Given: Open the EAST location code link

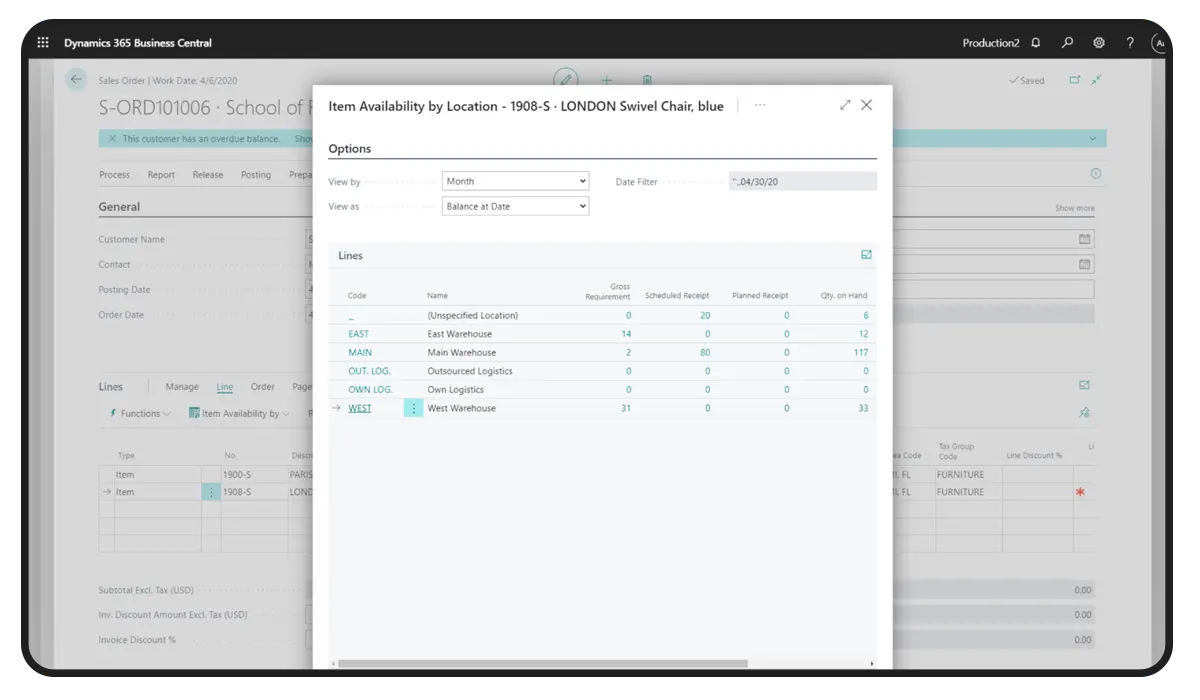Looking at the screenshot, I should point(358,334).
